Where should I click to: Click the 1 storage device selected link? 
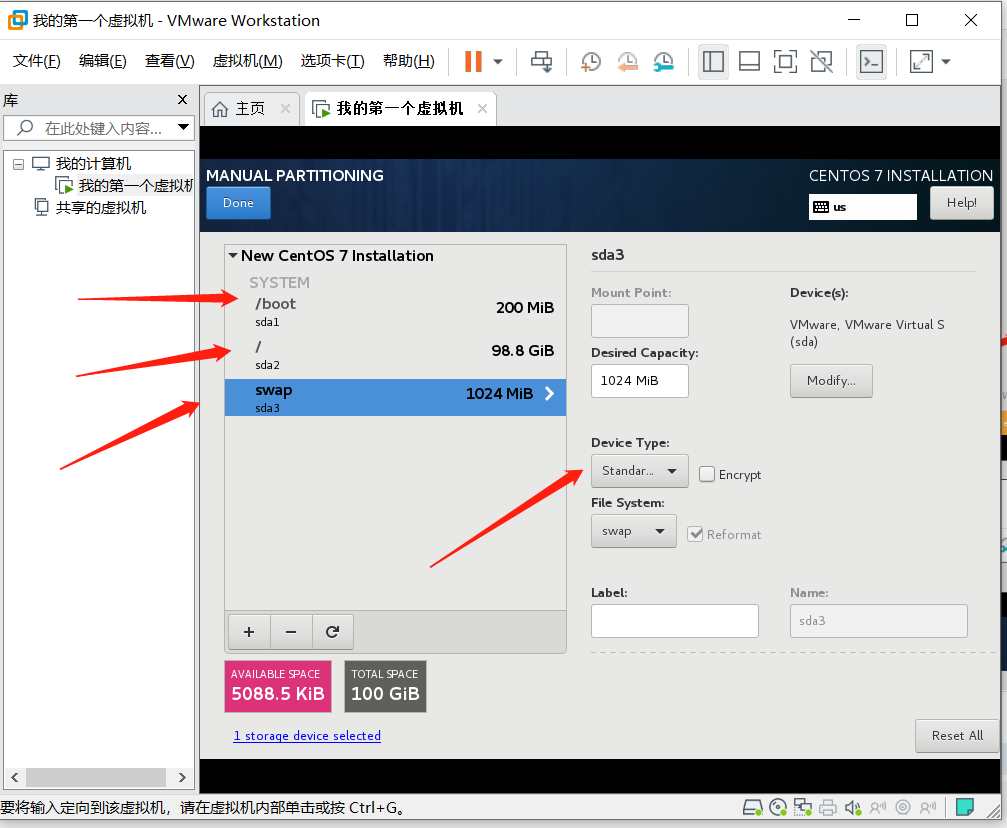click(307, 736)
